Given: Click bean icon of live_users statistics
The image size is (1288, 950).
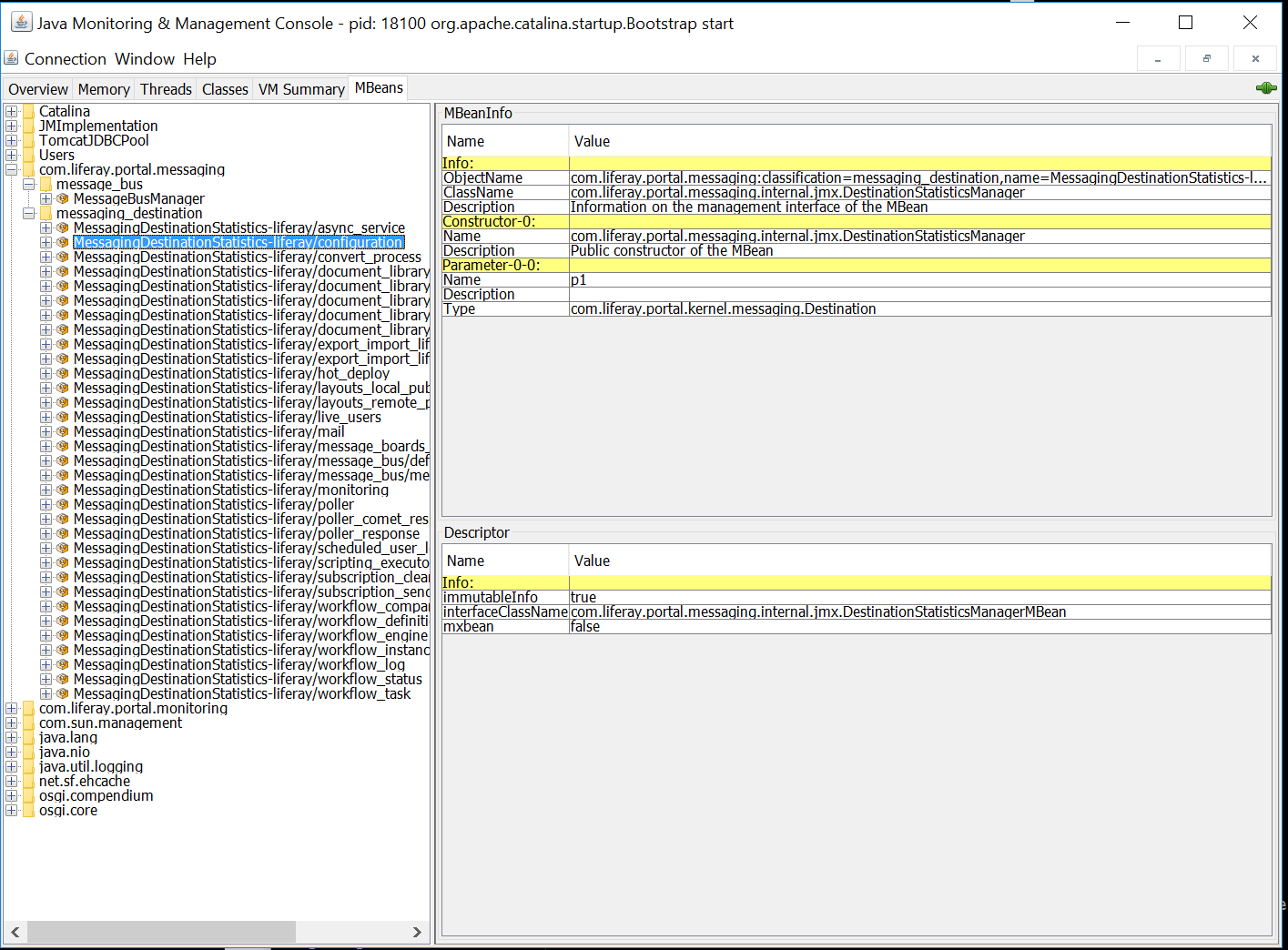Looking at the screenshot, I should [63, 417].
